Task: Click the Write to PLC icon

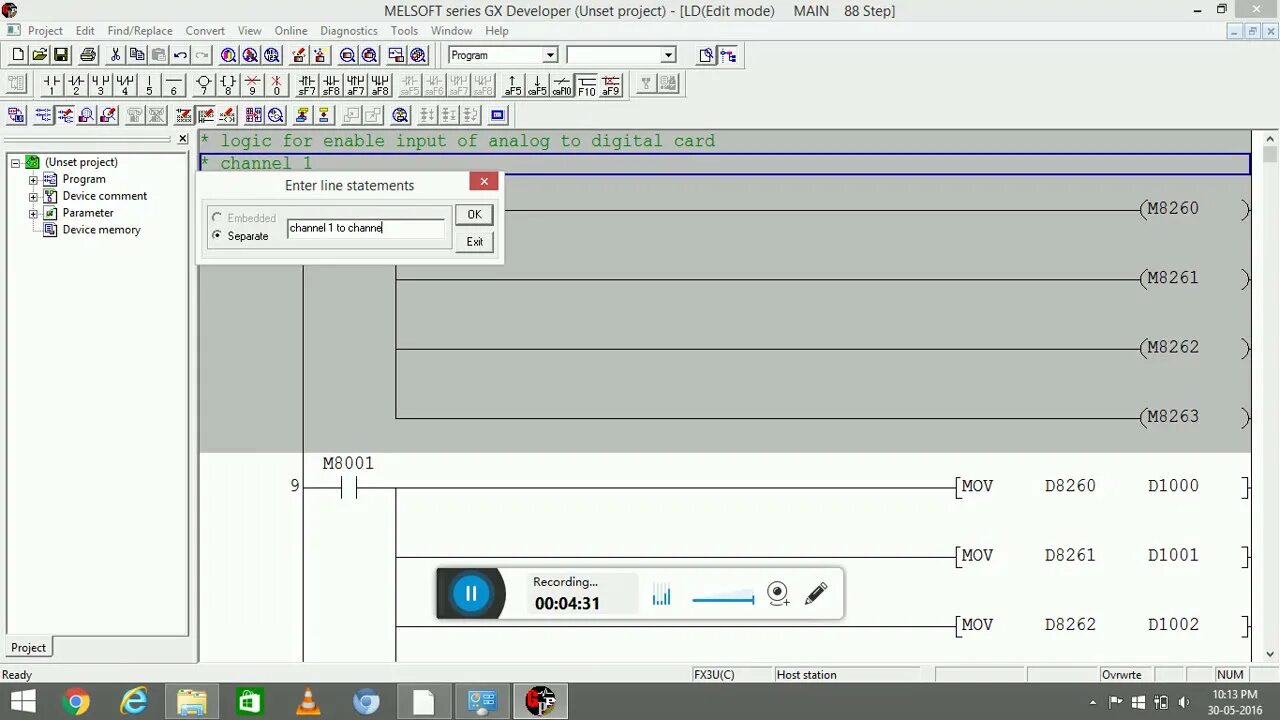Action: pos(299,55)
